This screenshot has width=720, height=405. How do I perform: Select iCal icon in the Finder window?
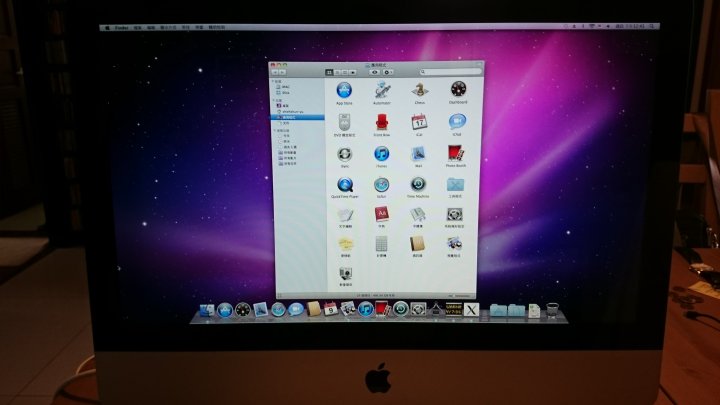pyautogui.click(x=419, y=123)
